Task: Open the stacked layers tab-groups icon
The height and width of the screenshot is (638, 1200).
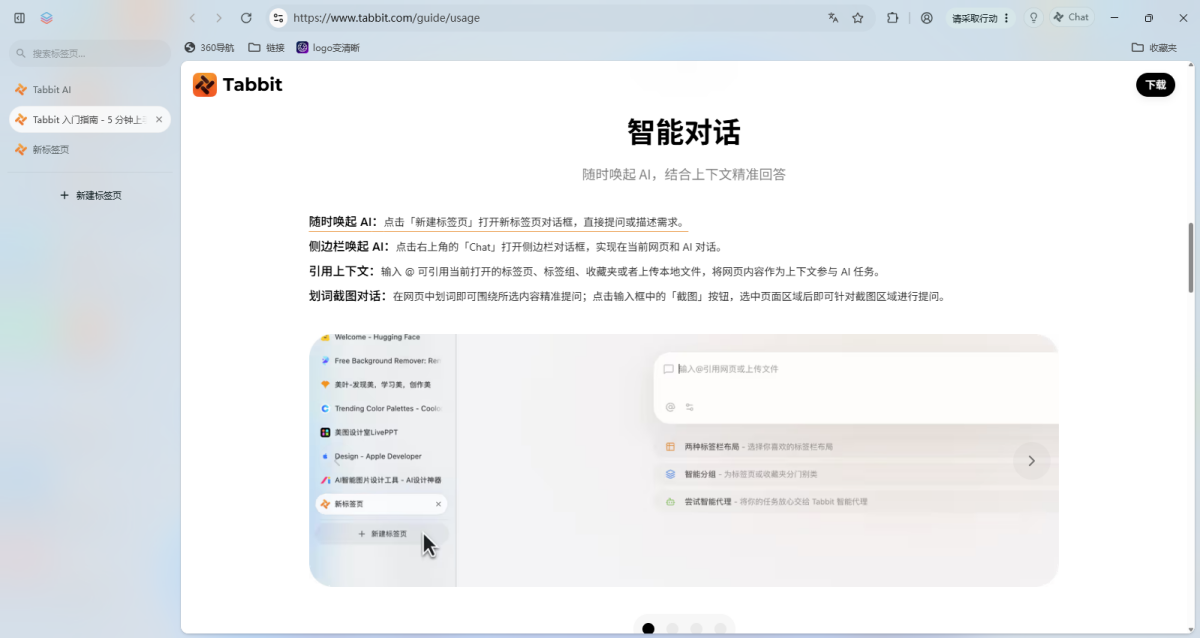Action: 47,18
